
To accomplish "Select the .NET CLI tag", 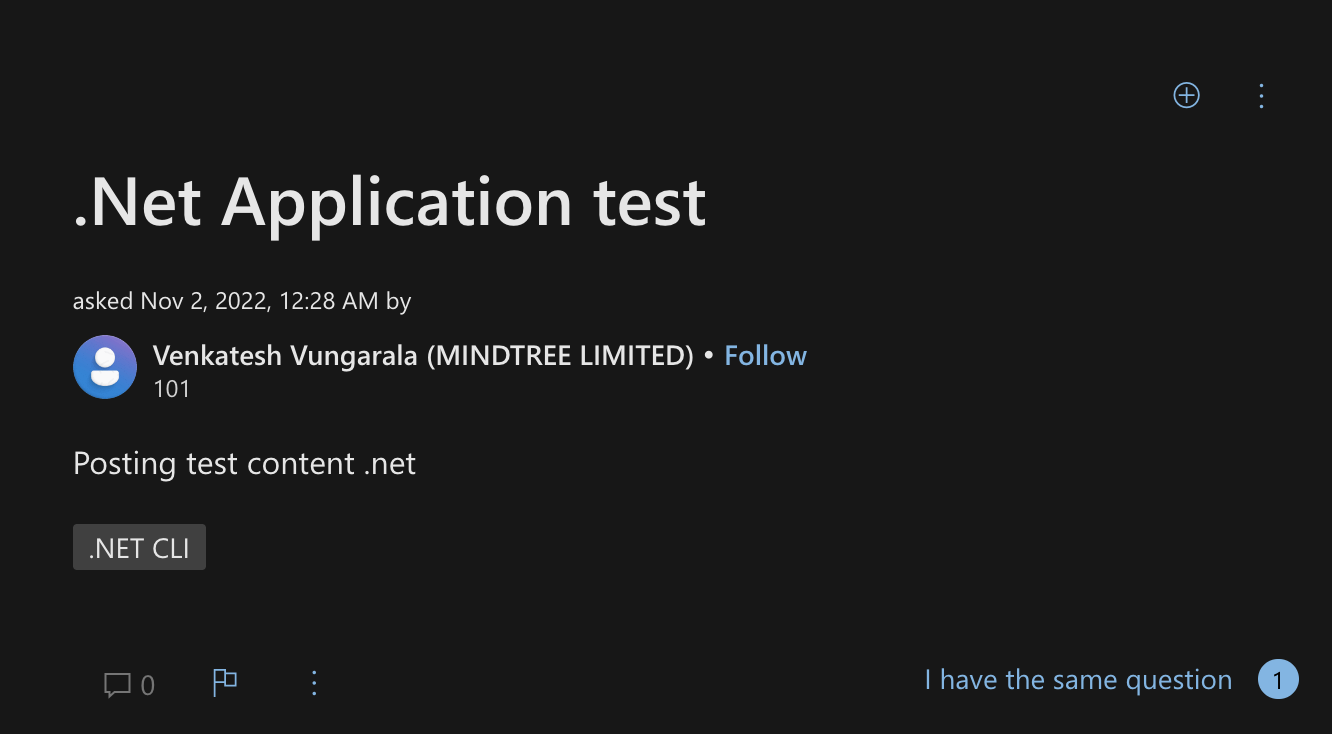I will coord(139,547).
